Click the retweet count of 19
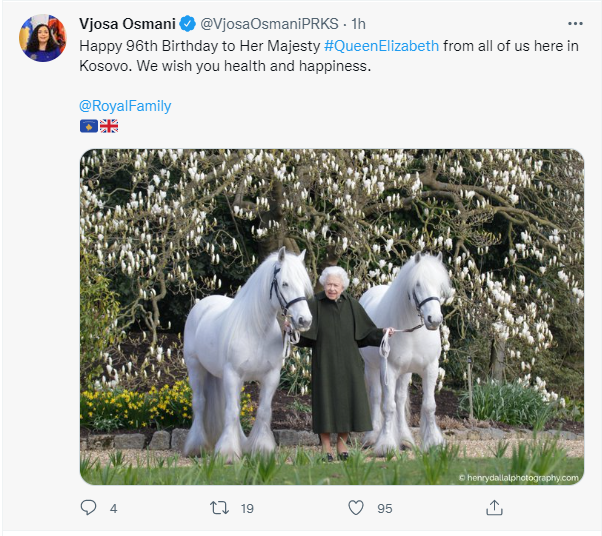Screen dimensions: 602x536 (x=247, y=508)
